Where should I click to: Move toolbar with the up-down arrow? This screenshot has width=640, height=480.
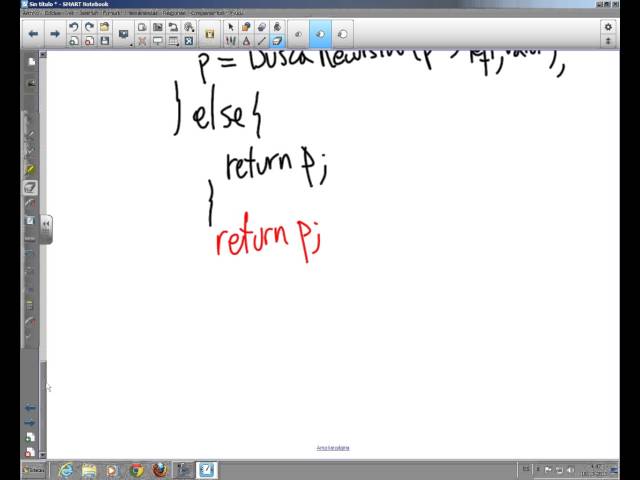(609, 41)
